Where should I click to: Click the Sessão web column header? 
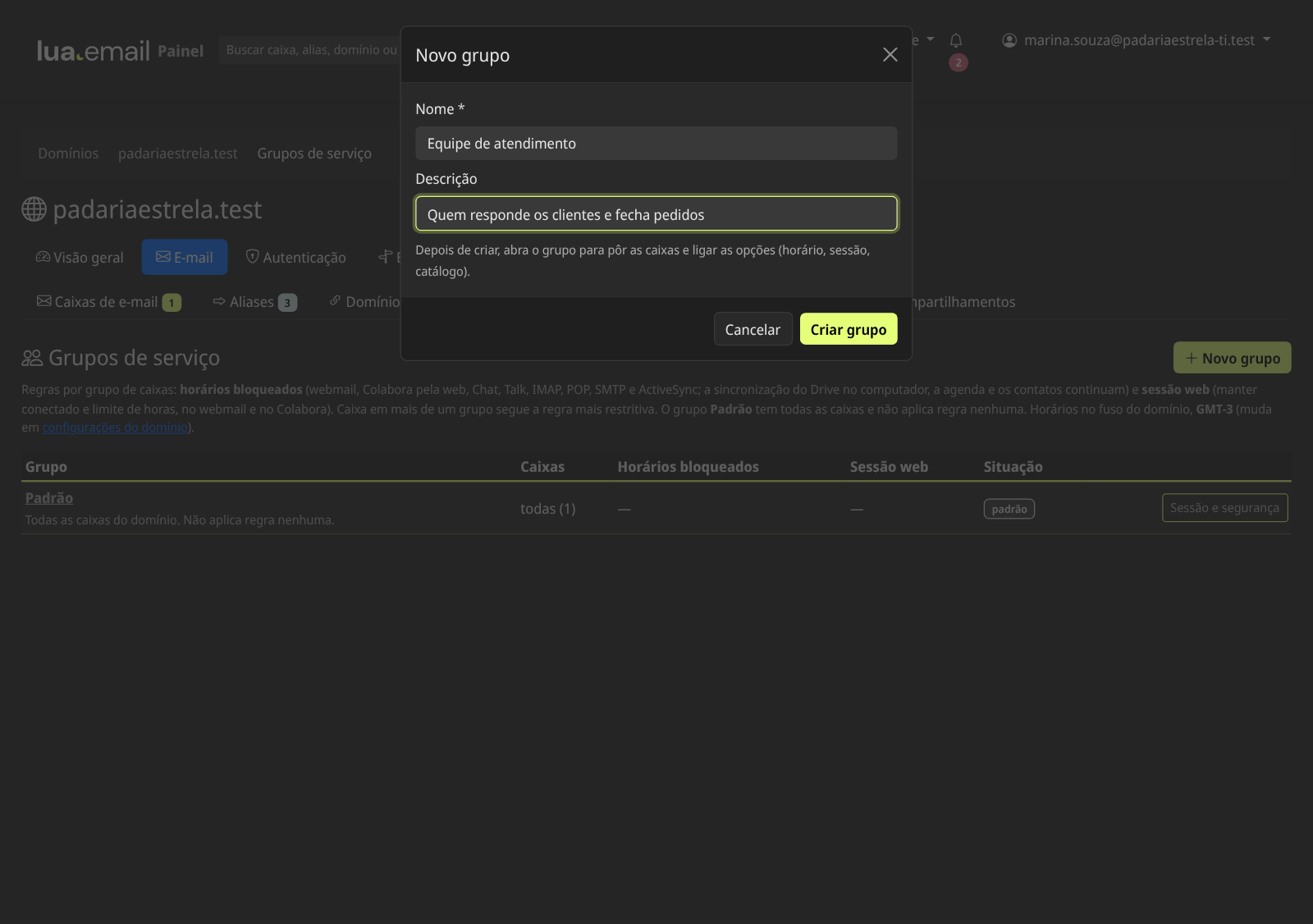[889, 467]
